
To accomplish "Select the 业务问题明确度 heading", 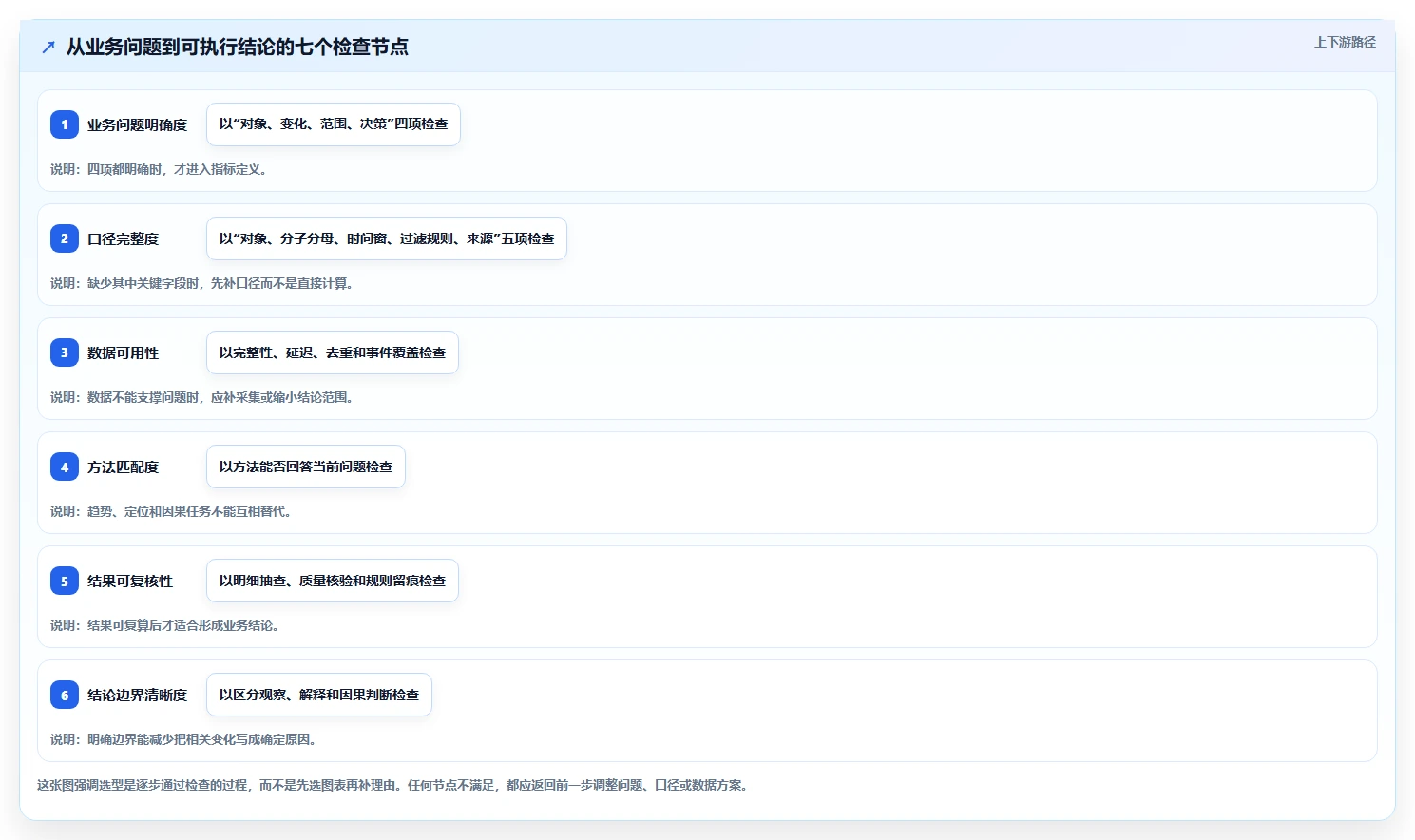I will 137,124.
